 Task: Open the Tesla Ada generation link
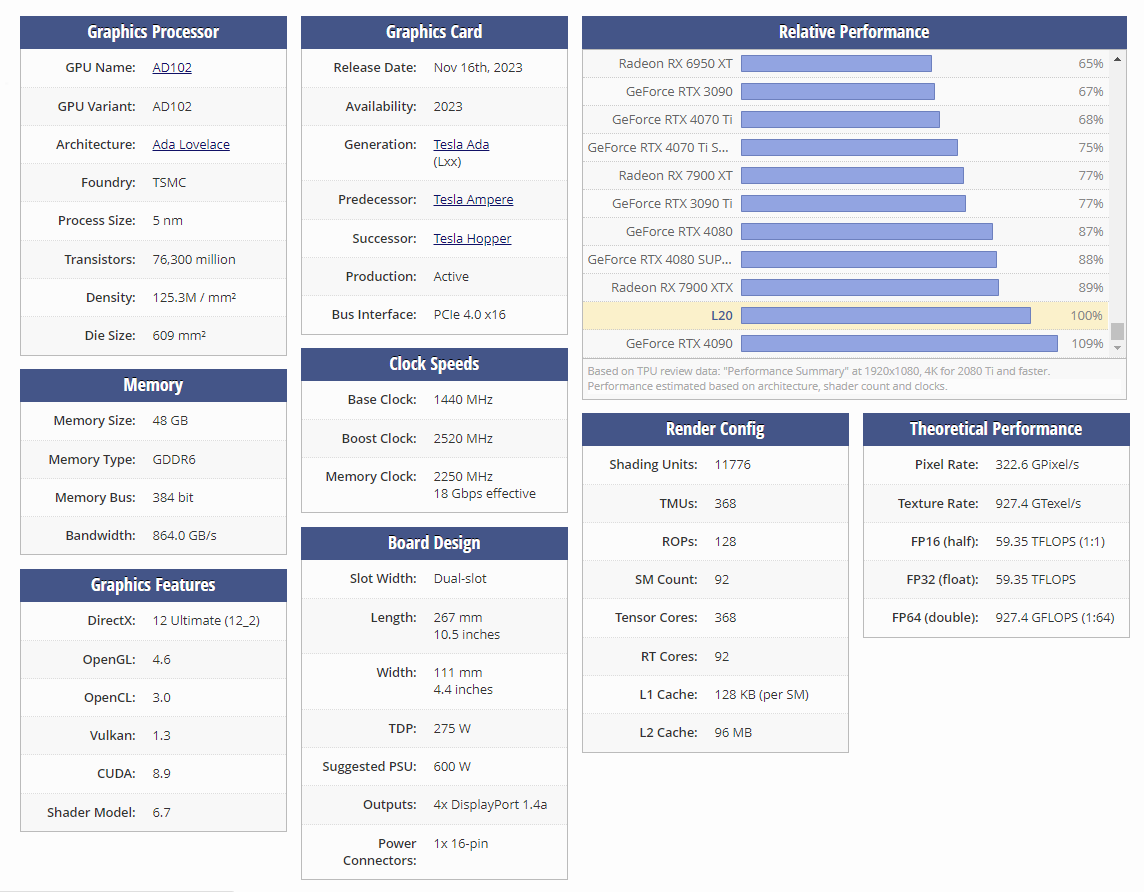pos(461,144)
